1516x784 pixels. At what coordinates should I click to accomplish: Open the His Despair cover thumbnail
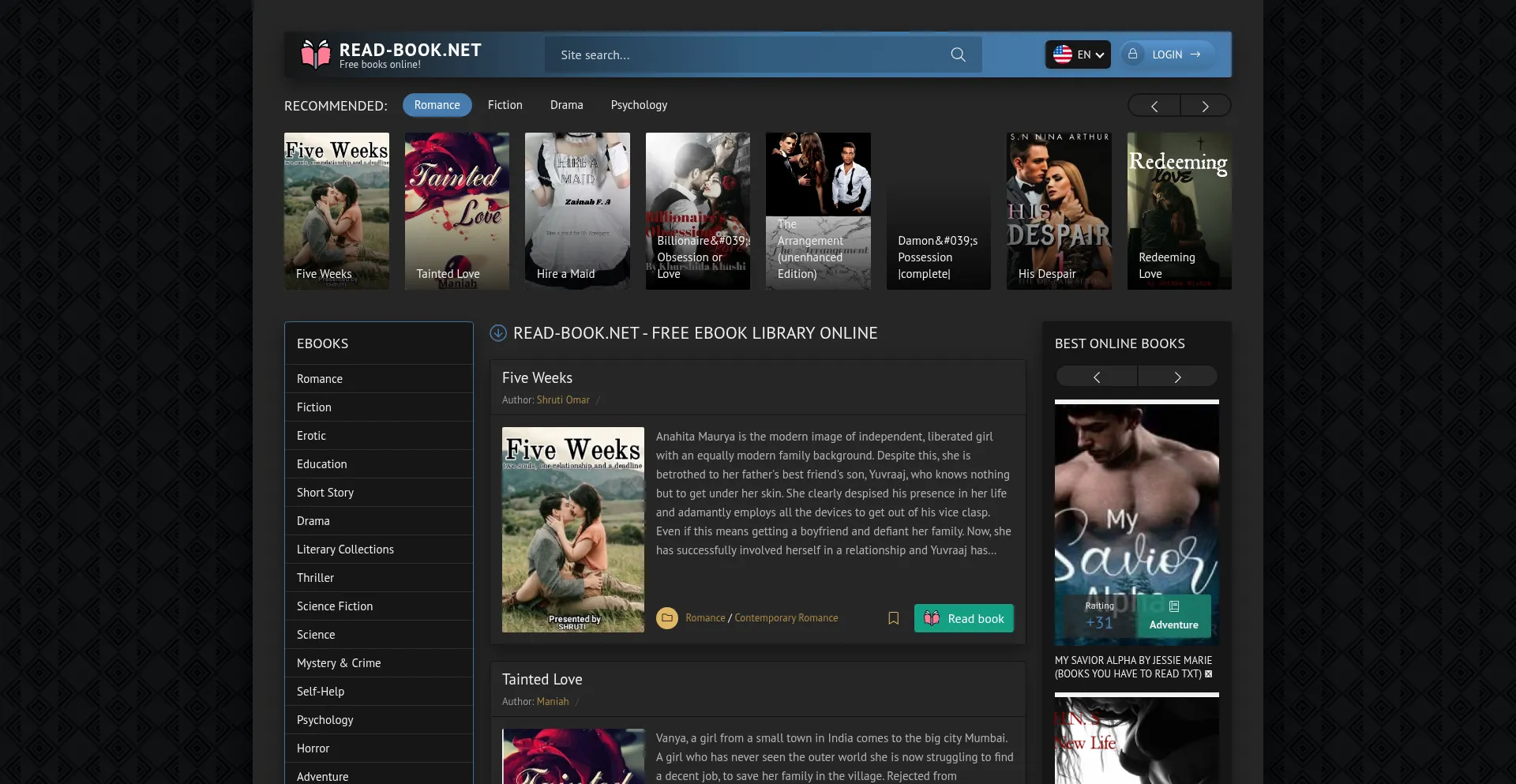[1059, 211]
